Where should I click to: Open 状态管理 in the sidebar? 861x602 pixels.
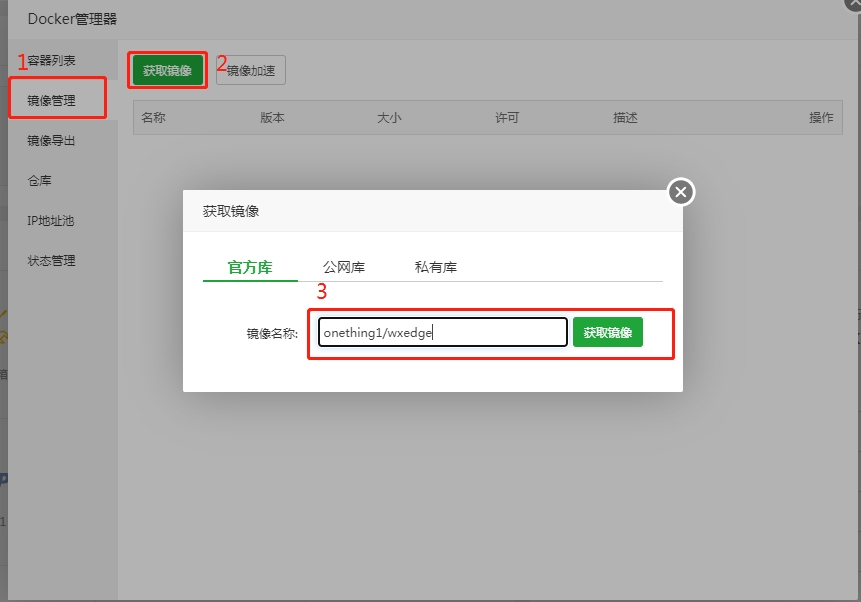(51, 261)
